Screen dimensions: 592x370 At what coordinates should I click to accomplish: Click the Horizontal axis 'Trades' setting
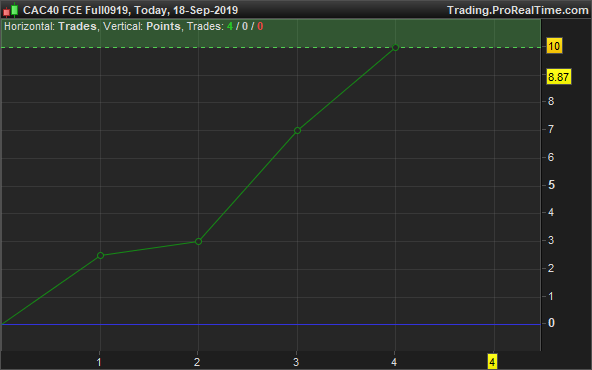(x=77, y=26)
